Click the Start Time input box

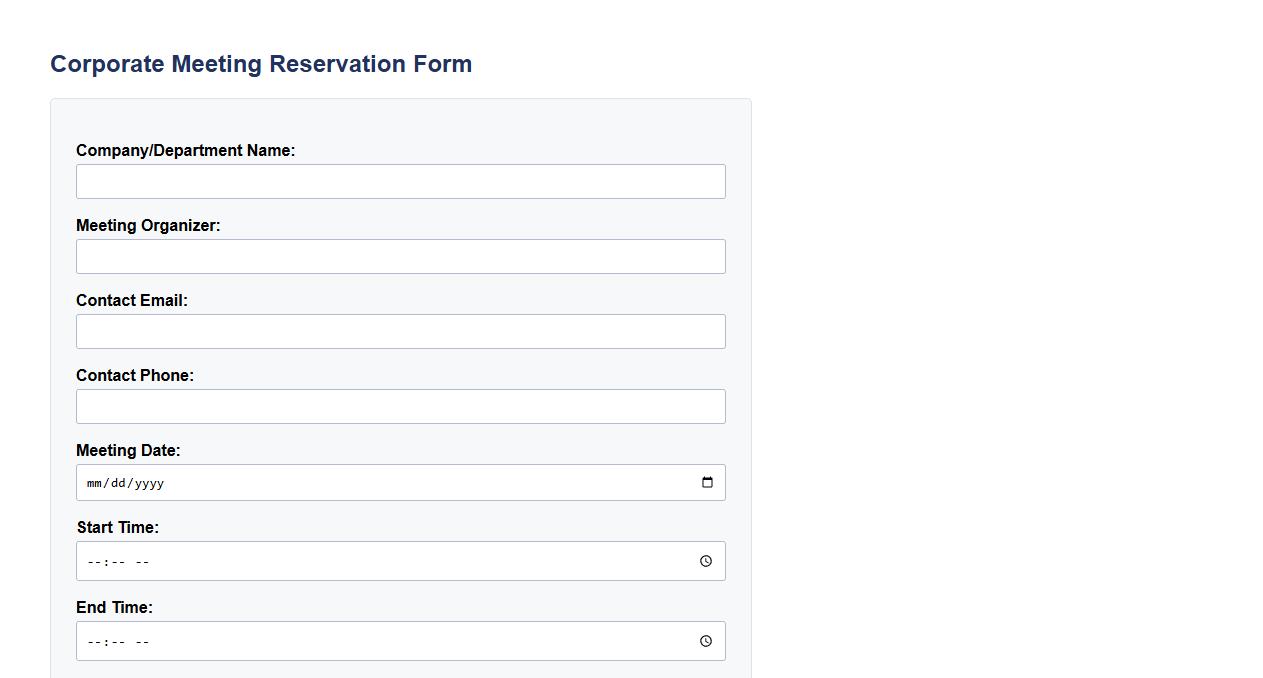click(x=300, y=560)
